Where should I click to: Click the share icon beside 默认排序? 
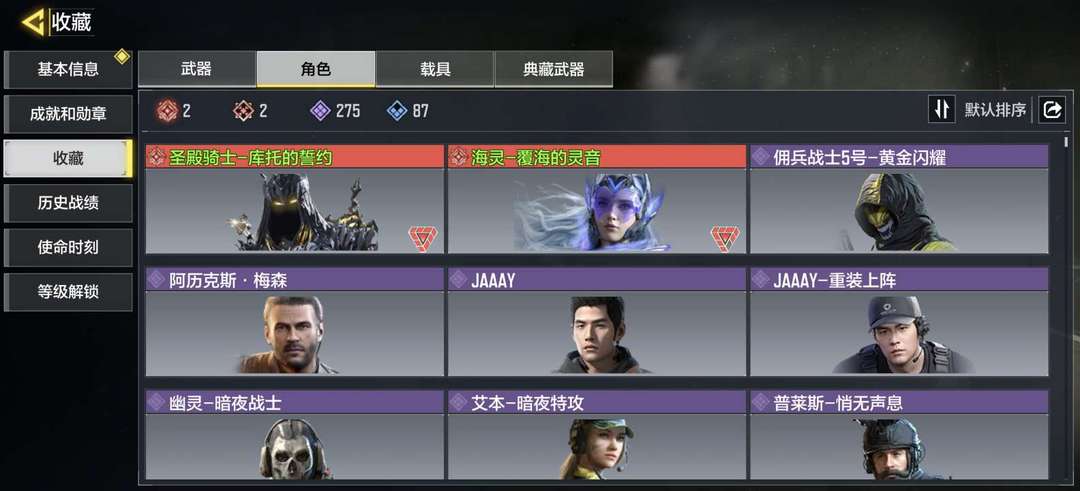tap(1052, 109)
